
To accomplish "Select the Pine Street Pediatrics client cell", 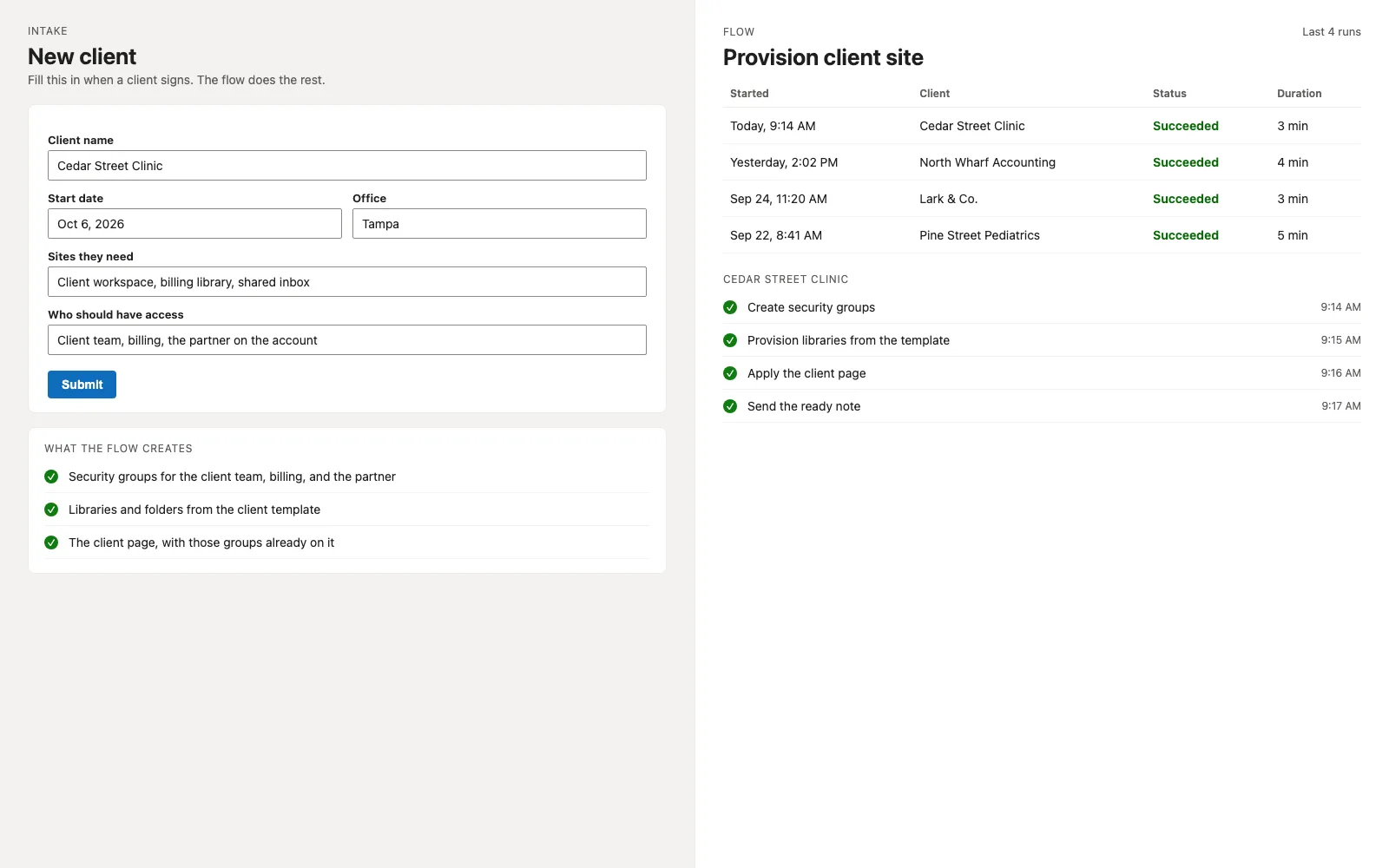I will [x=979, y=235].
